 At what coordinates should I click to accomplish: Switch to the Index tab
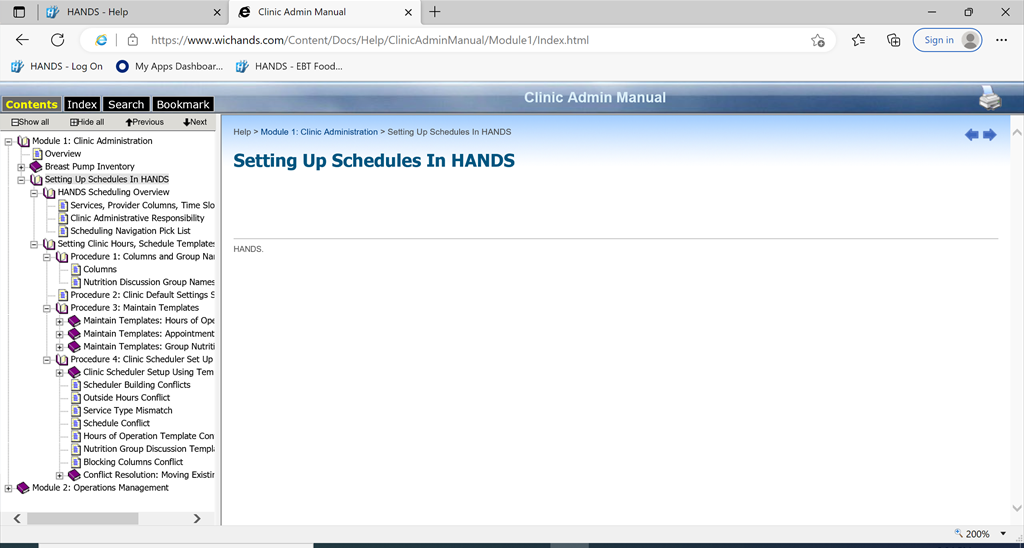(x=82, y=104)
